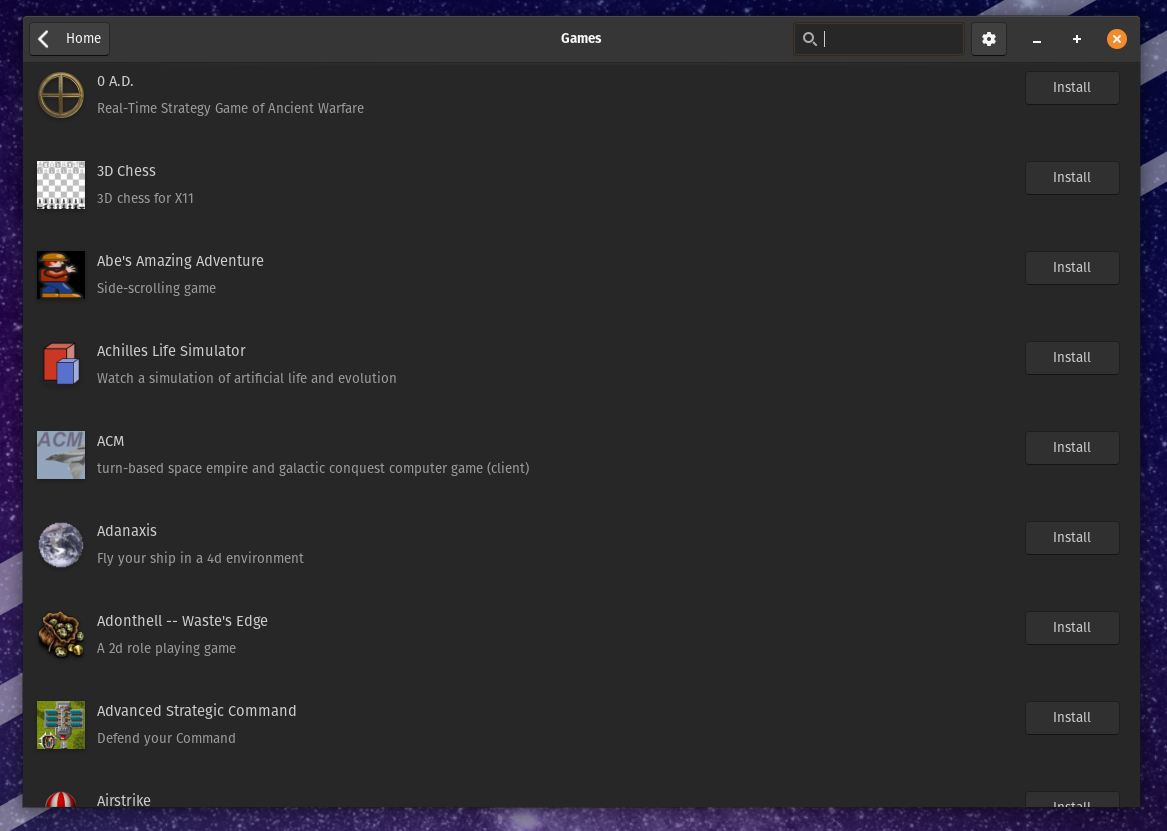Go back to Home
Viewport: 1167px width, 831px height.
pos(70,39)
